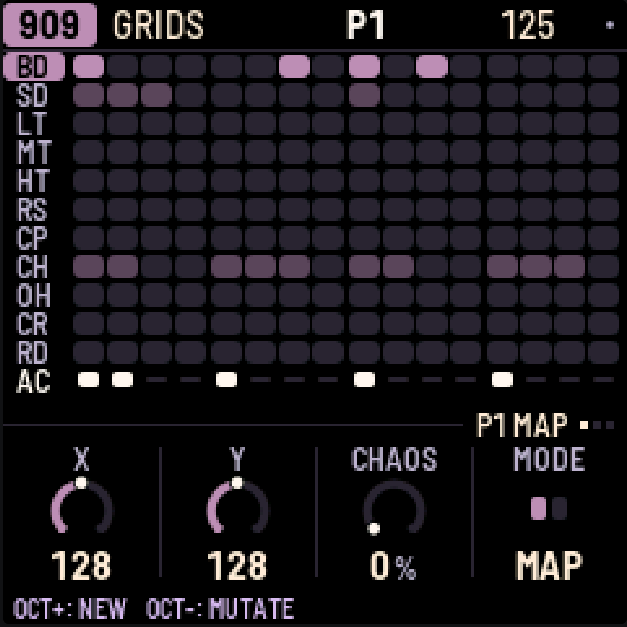Enable AC accent on step 3
This screenshot has width=627, height=627.
tap(156, 379)
